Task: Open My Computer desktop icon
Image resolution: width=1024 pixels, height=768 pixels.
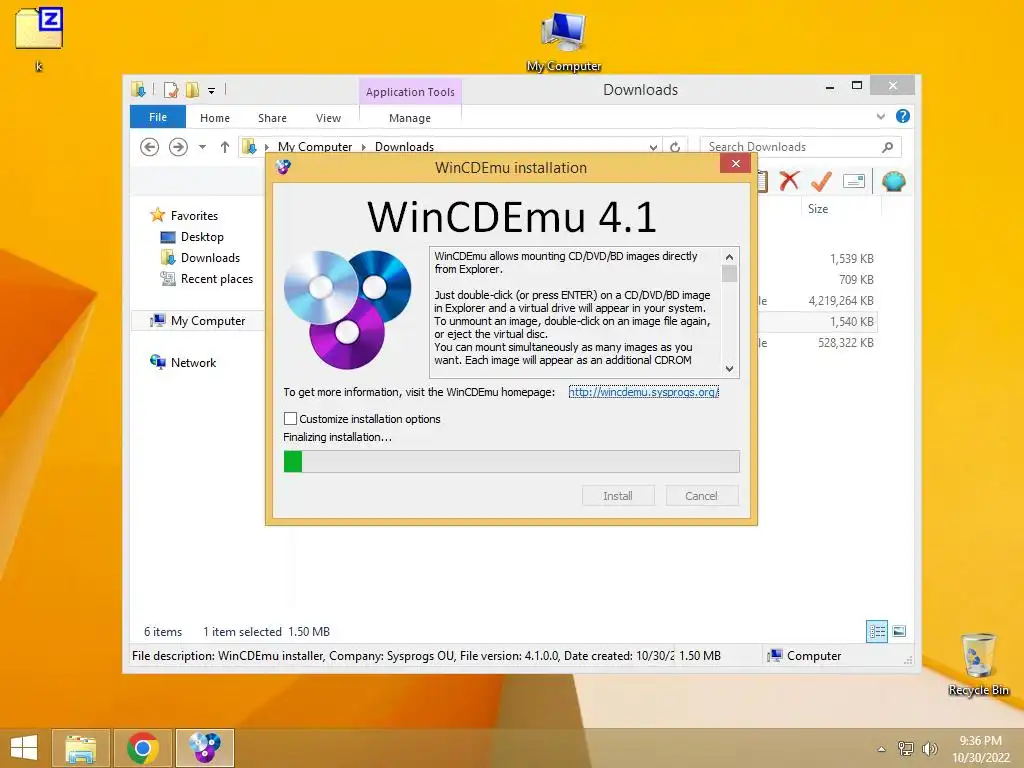Action: click(x=564, y=40)
